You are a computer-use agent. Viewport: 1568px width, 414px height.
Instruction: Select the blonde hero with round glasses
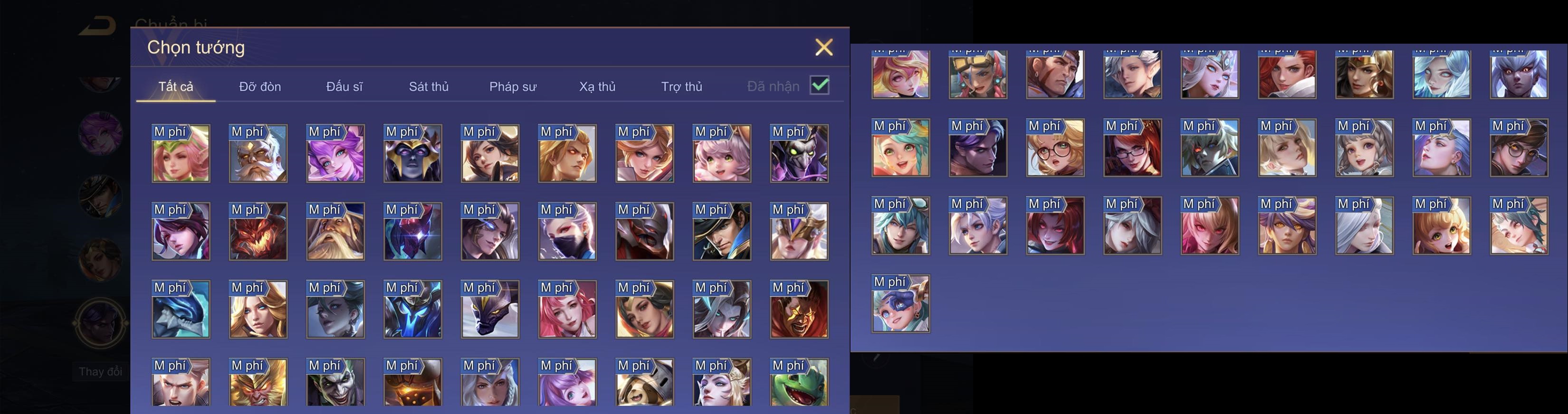[x=1055, y=148]
